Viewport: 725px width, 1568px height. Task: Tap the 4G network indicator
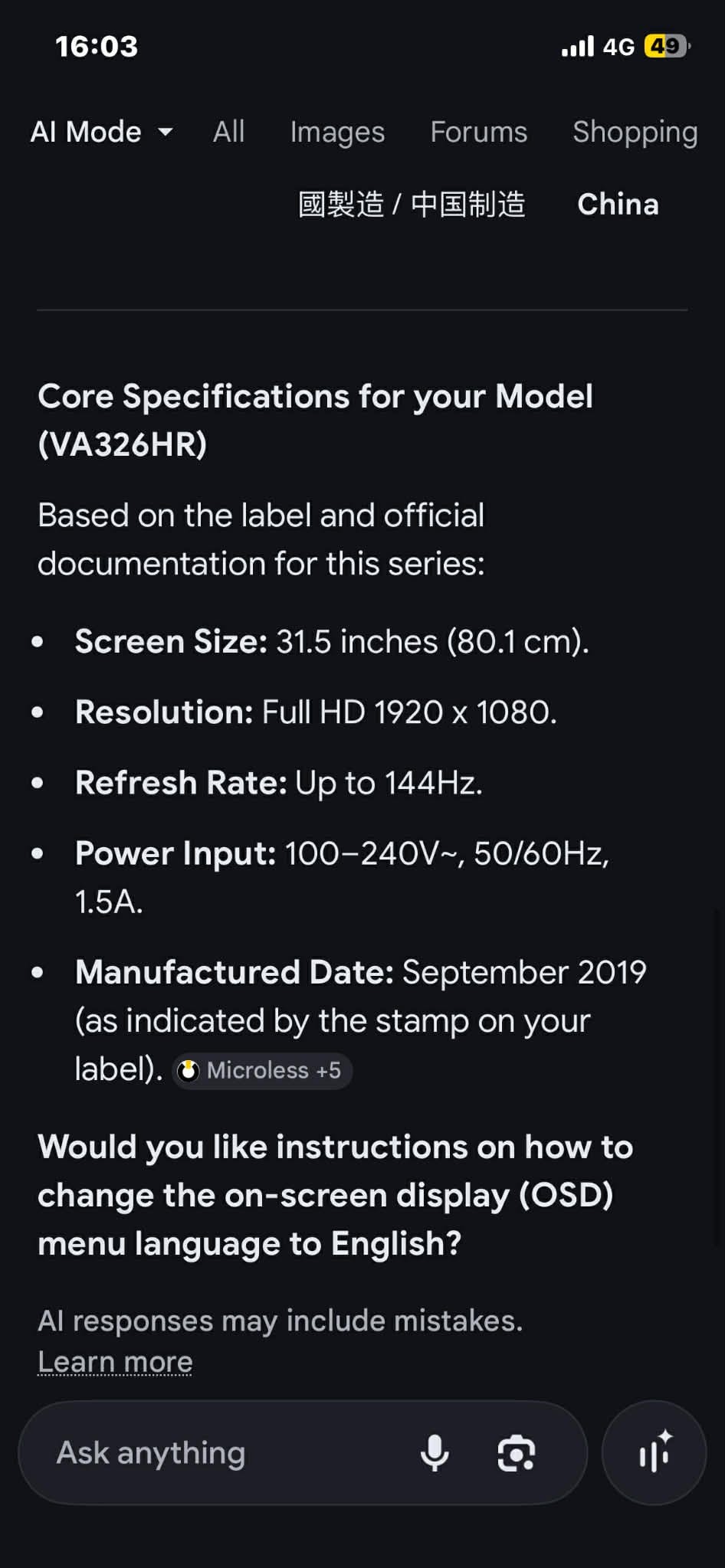click(x=618, y=47)
